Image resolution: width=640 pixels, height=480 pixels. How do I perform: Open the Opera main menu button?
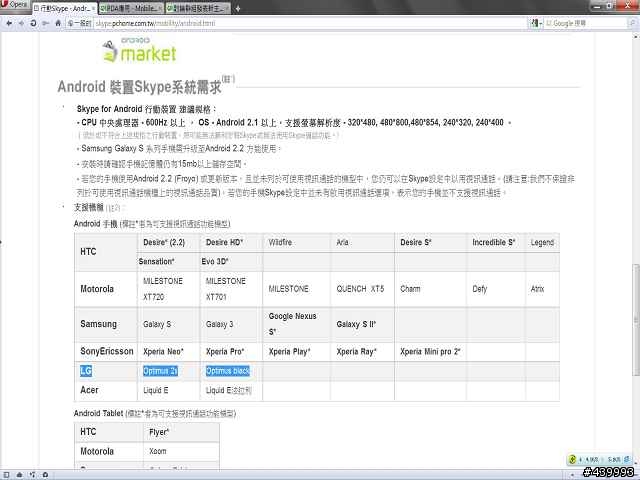coord(15,5)
